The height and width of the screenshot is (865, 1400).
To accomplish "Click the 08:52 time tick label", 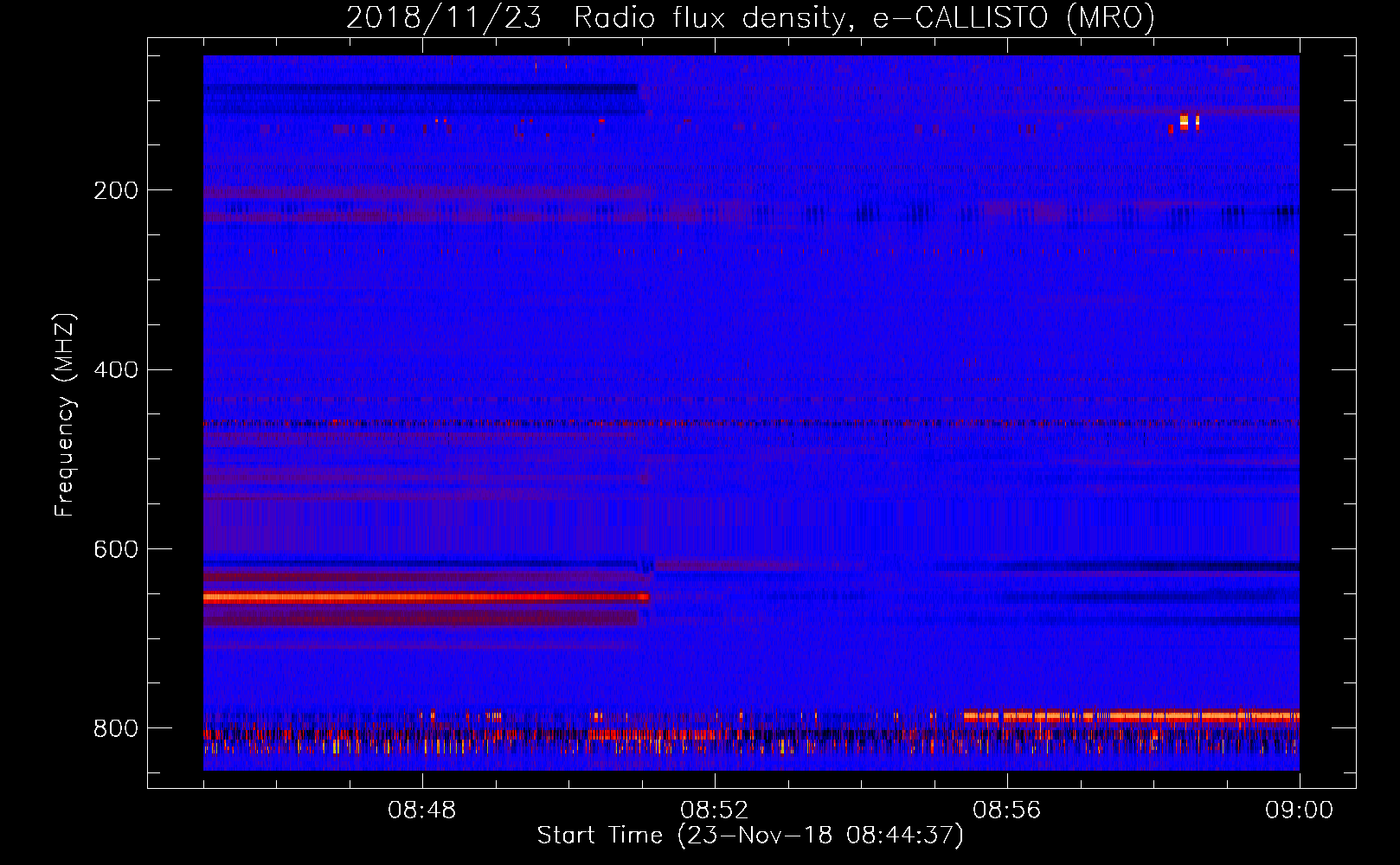I will (715, 811).
